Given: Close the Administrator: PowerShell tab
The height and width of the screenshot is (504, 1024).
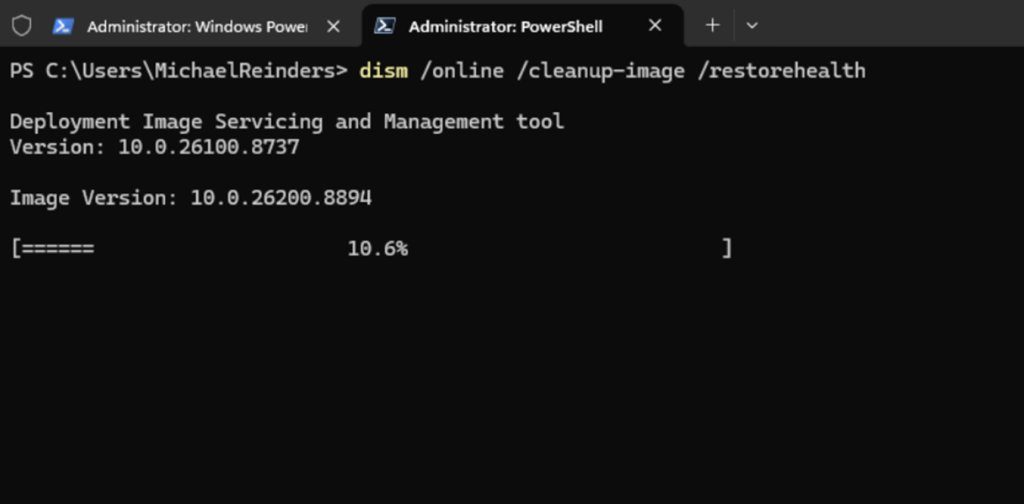Looking at the screenshot, I should pos(655,25).
